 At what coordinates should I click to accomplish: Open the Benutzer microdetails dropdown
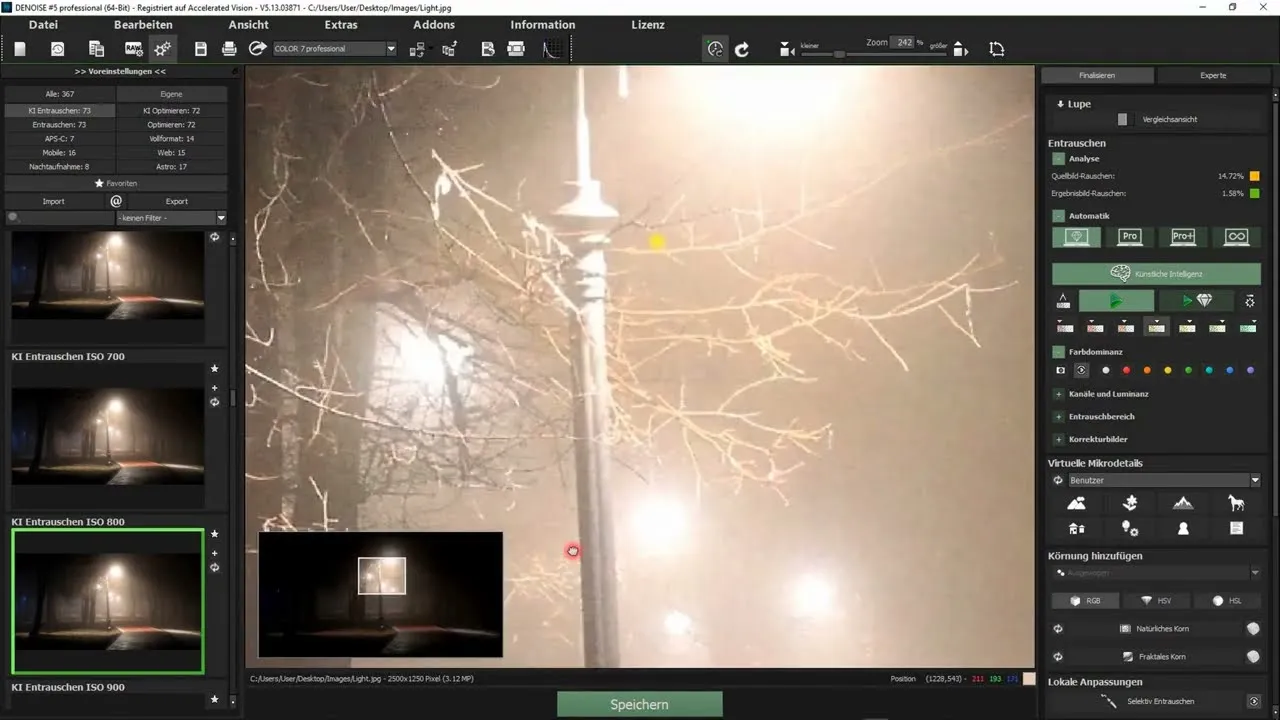pos(1164,480)
